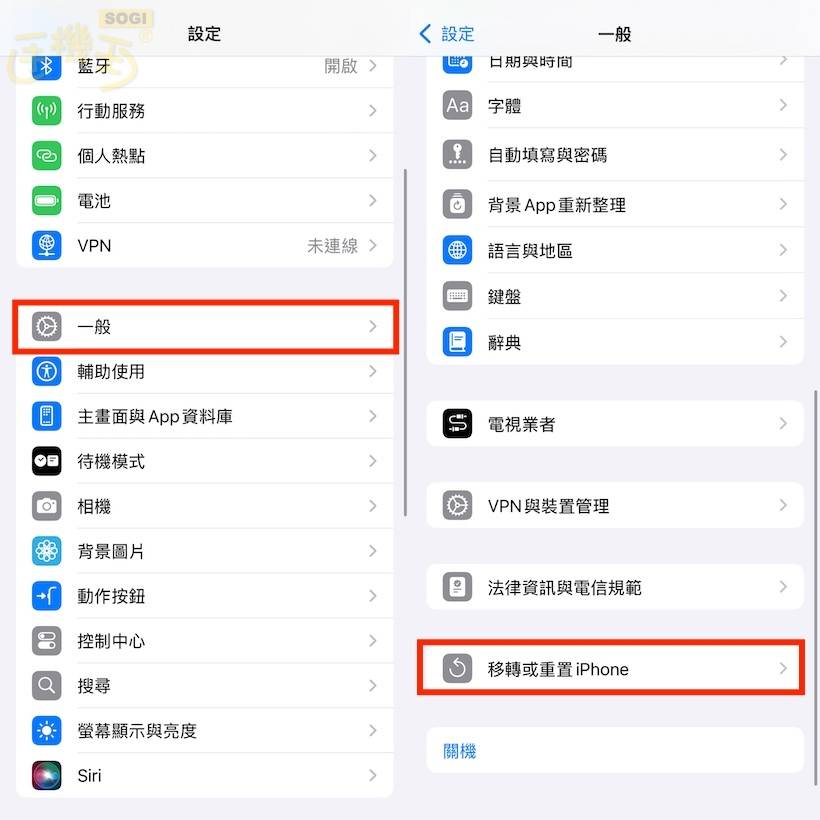Tap the 字體 Aa fonts icon
Image resolution: width=820 pixels, height=820 pixels.
(457, 105)
